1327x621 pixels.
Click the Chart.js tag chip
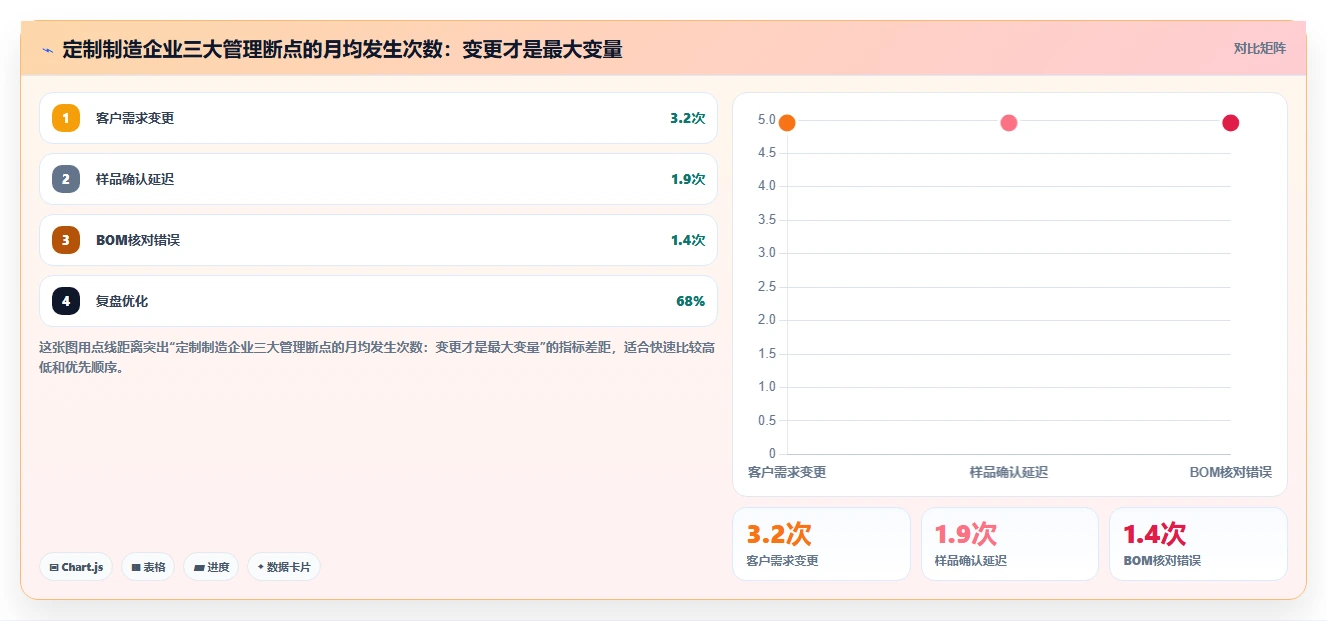77,567
